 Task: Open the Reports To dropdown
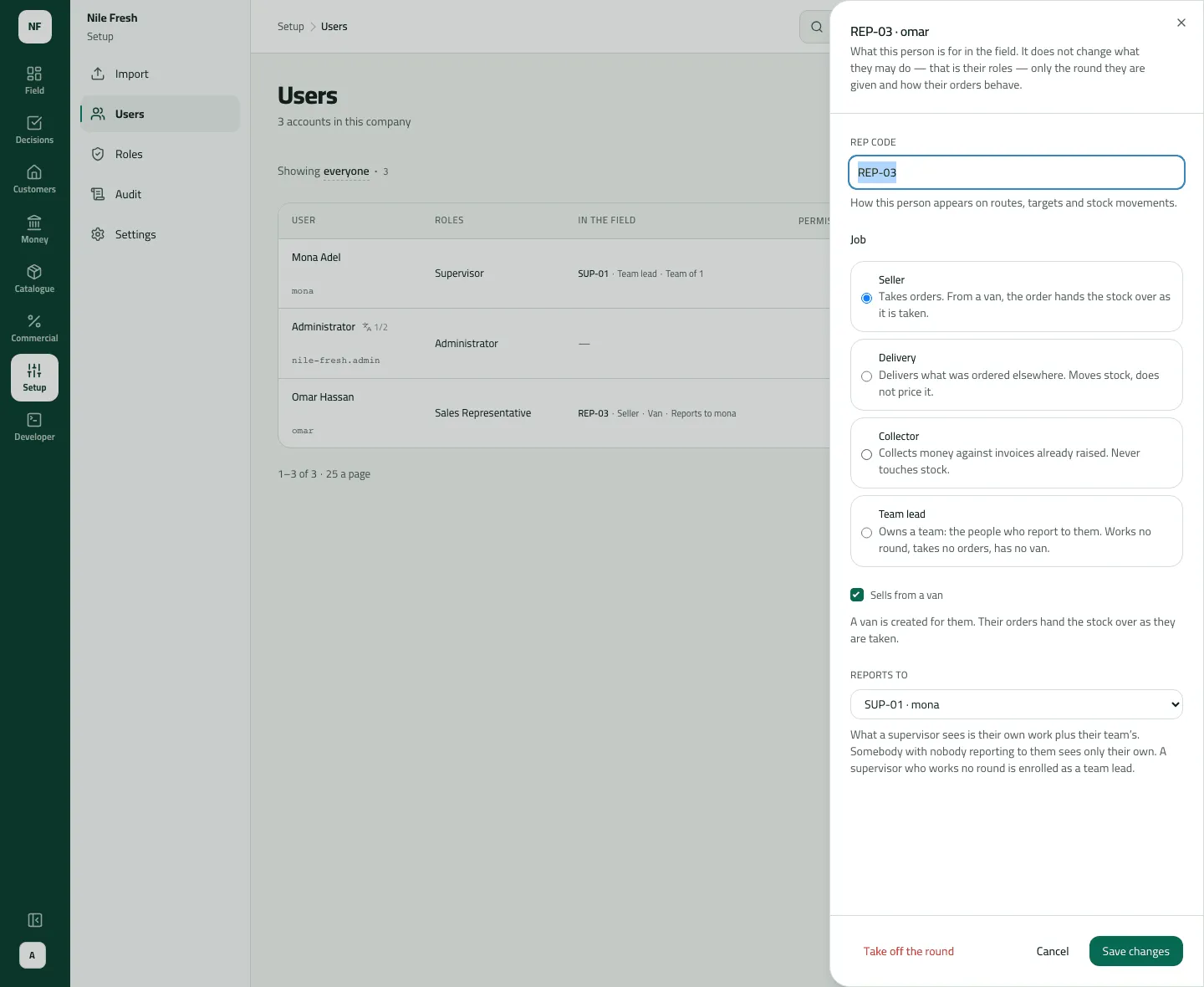(1017, 704)
